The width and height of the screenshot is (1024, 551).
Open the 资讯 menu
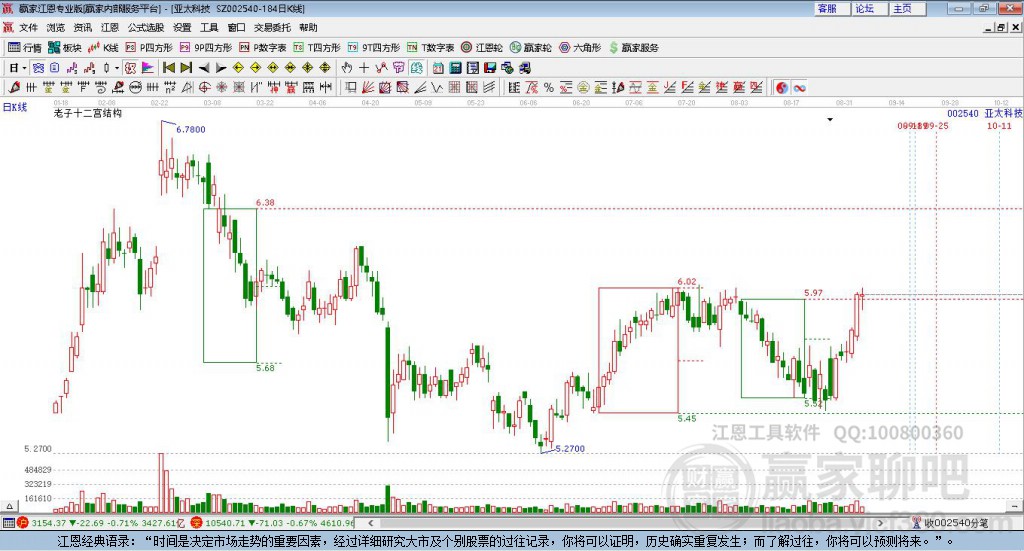[x=82, y=27]
